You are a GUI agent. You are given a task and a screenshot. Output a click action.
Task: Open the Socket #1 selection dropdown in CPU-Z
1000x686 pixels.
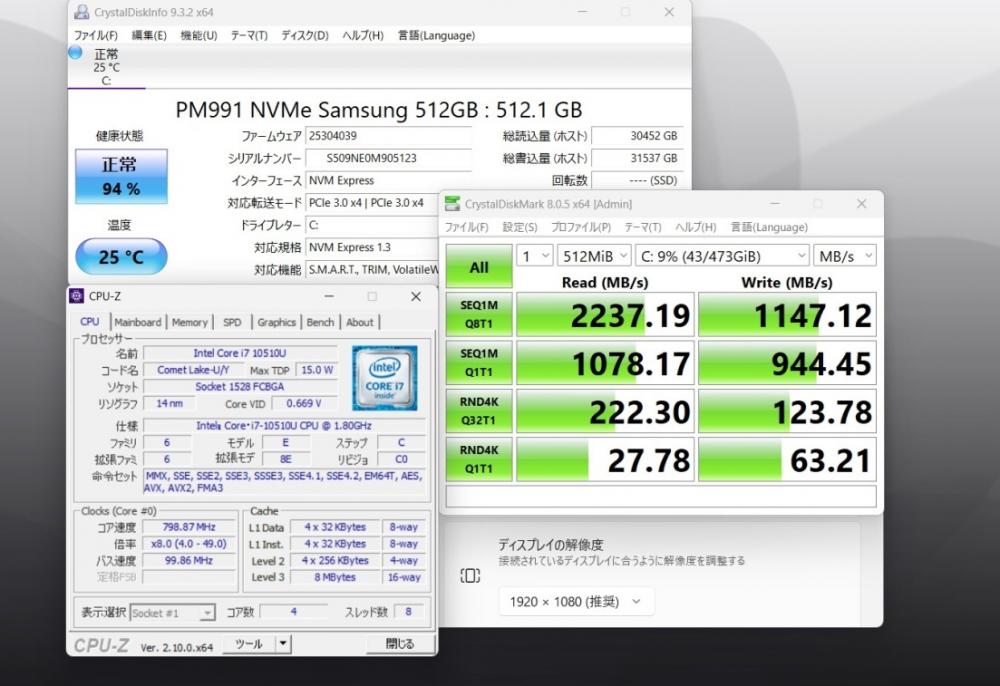(172, 613)
